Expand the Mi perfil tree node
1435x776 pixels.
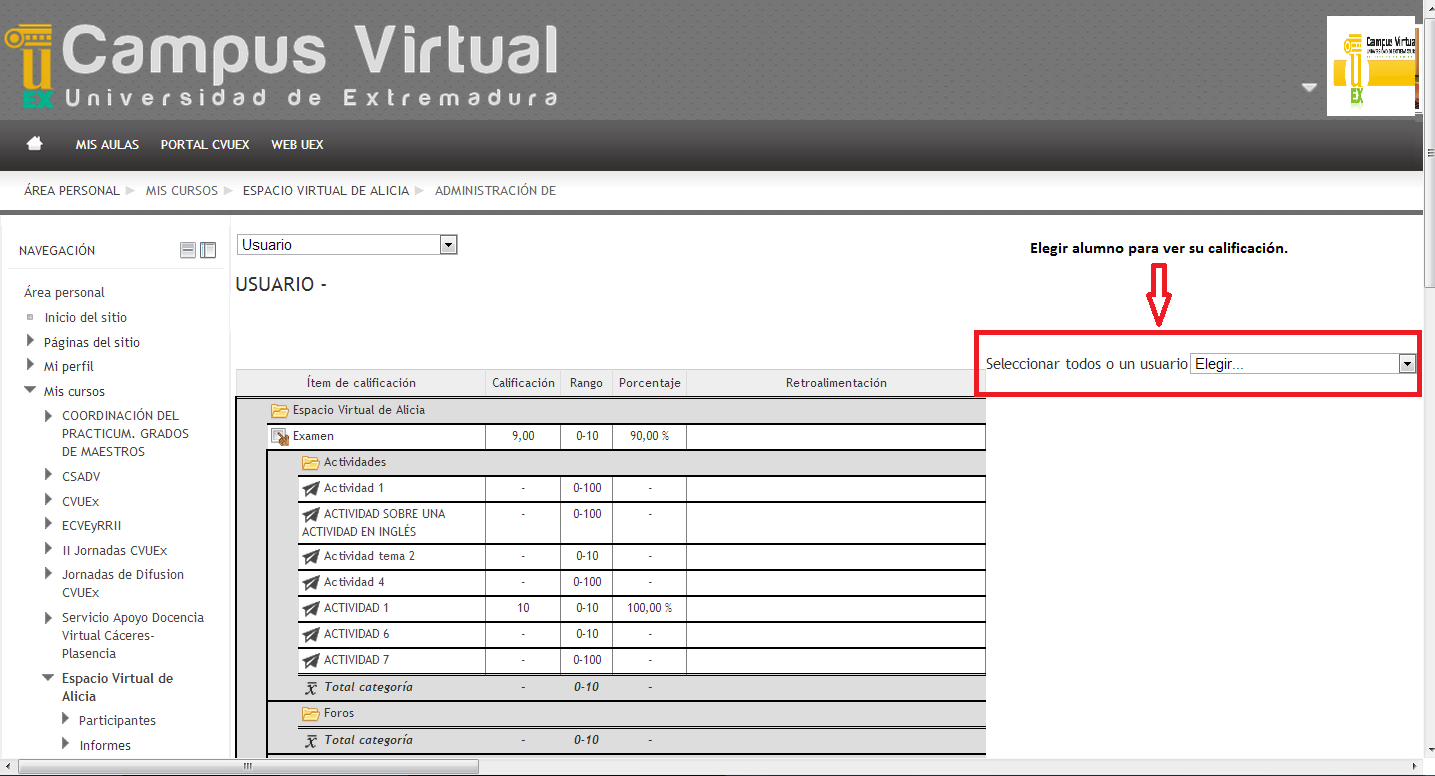click(x=31, y=366)
